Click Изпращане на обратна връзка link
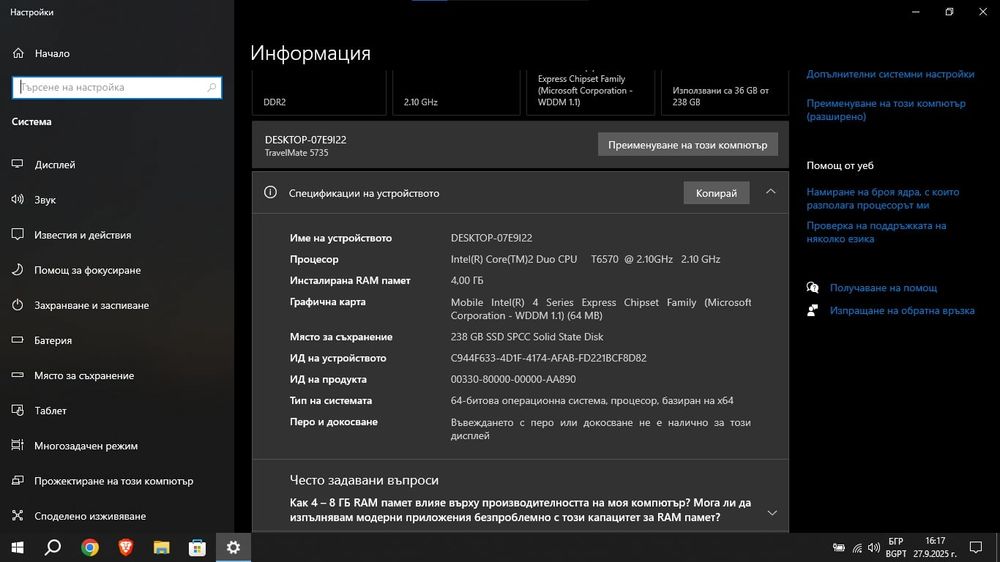Screen dimensions: 1000x562 tap(902, 310)
